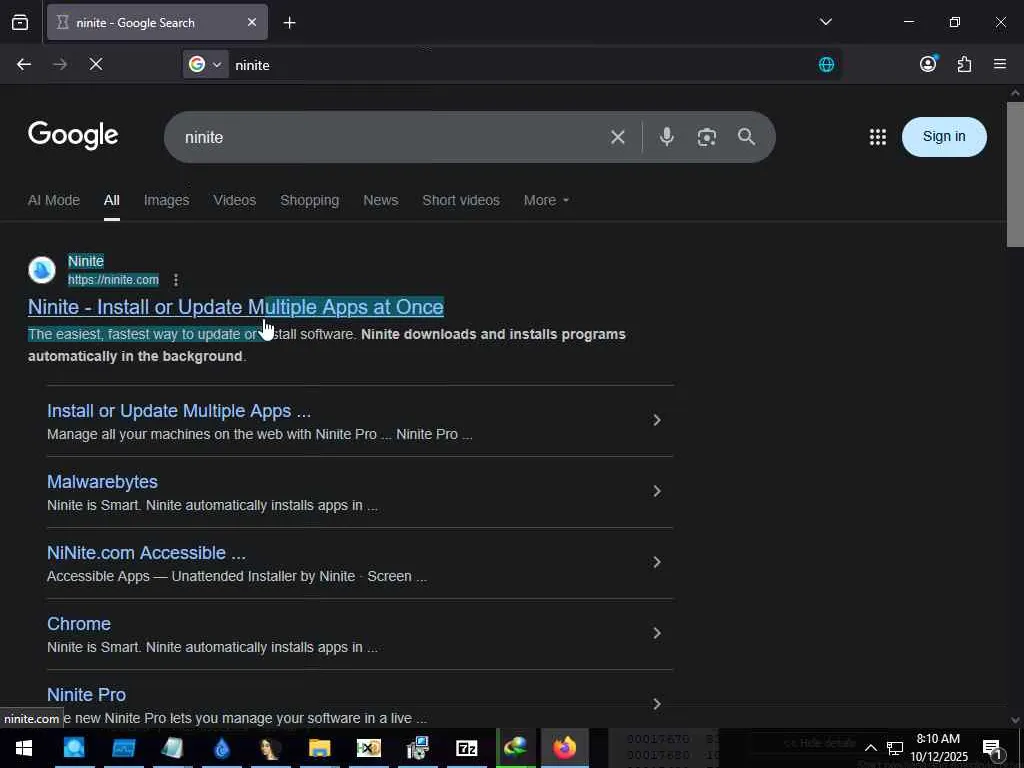This screenshot has height=768, width=1024.
Task: Go back with the back arrow
Action: 24,65
